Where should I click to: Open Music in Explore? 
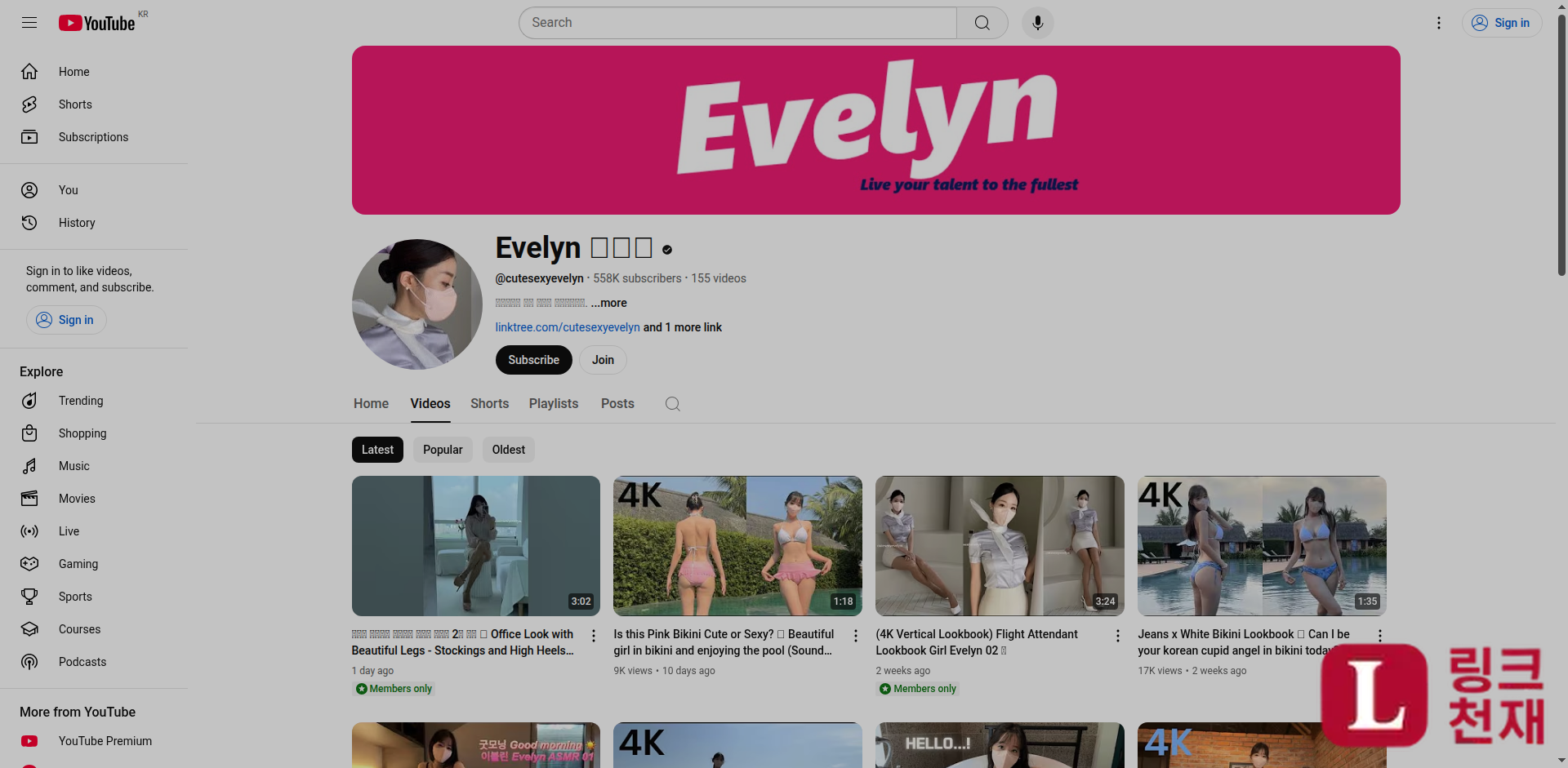pos(94,466)
